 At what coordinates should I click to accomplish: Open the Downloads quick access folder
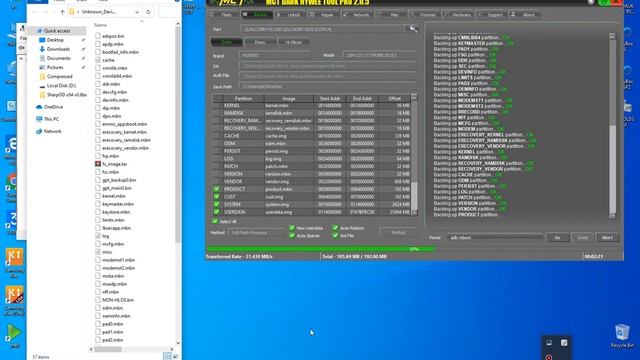[x=54, y=49]
